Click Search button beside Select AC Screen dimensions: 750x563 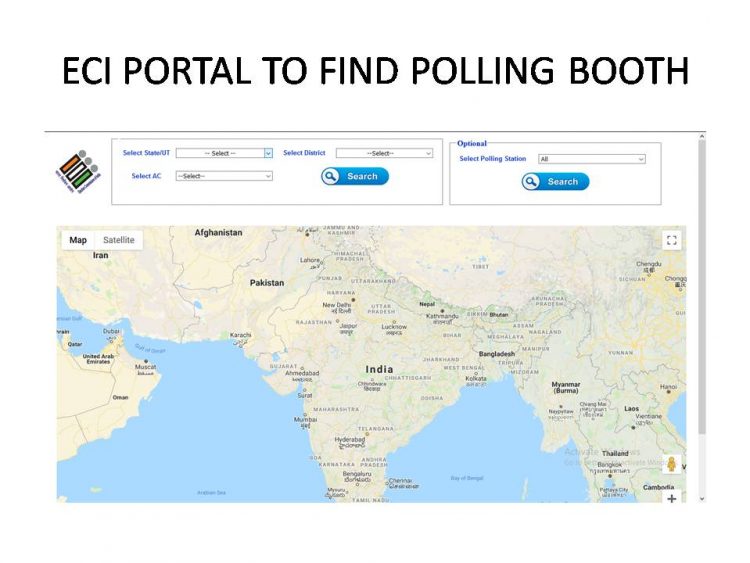(x=355, y=177)
